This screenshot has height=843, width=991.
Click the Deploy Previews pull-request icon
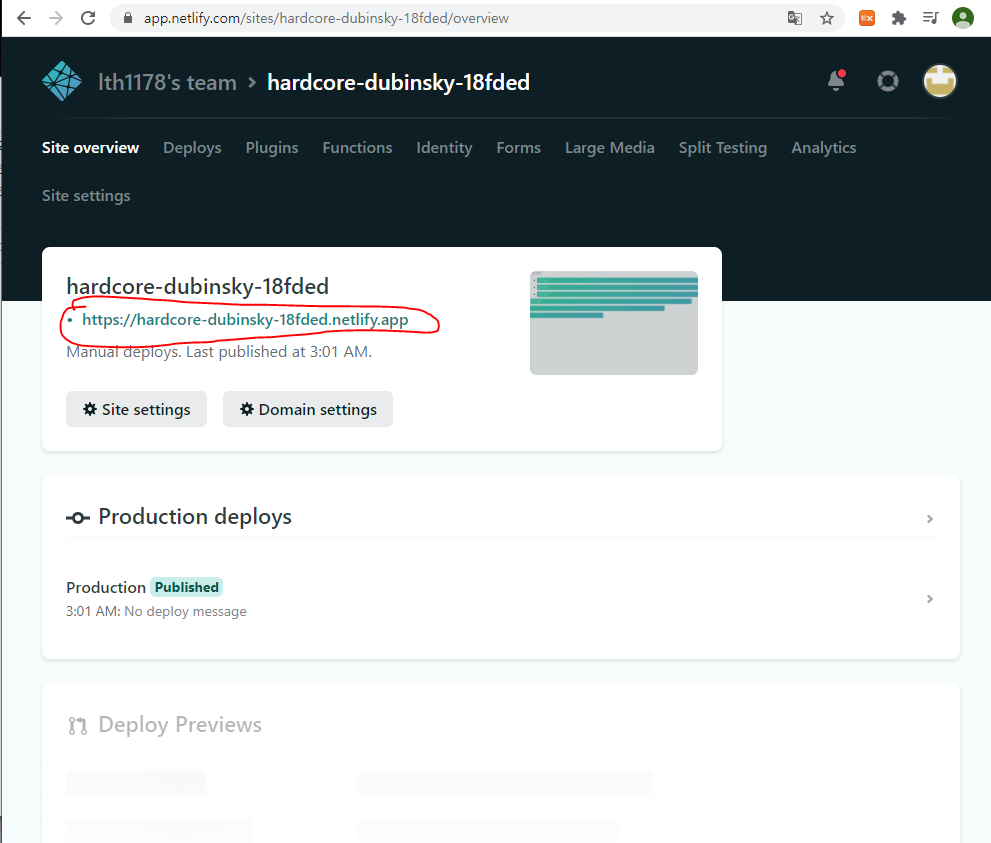click(78, 726)
